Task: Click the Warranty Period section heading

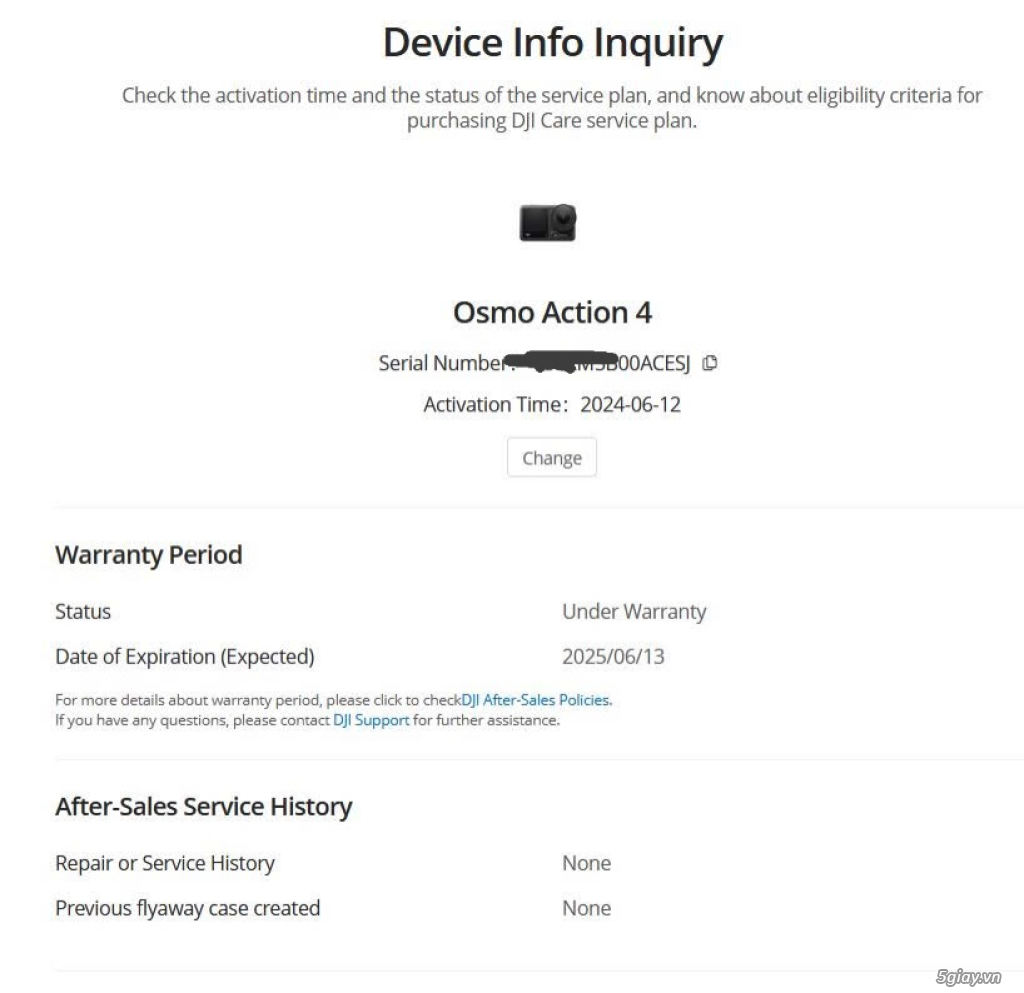Action: (x=148, y=555)
